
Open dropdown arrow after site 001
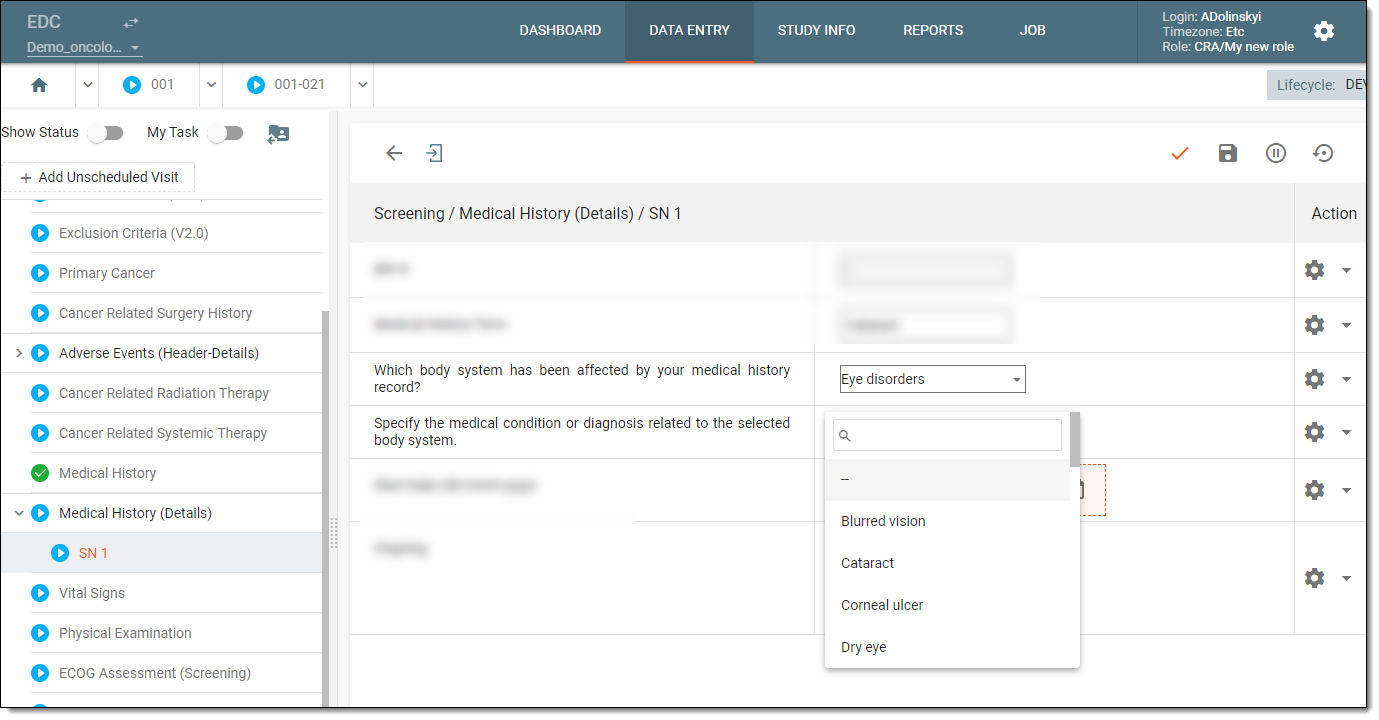tap(211, 85)
